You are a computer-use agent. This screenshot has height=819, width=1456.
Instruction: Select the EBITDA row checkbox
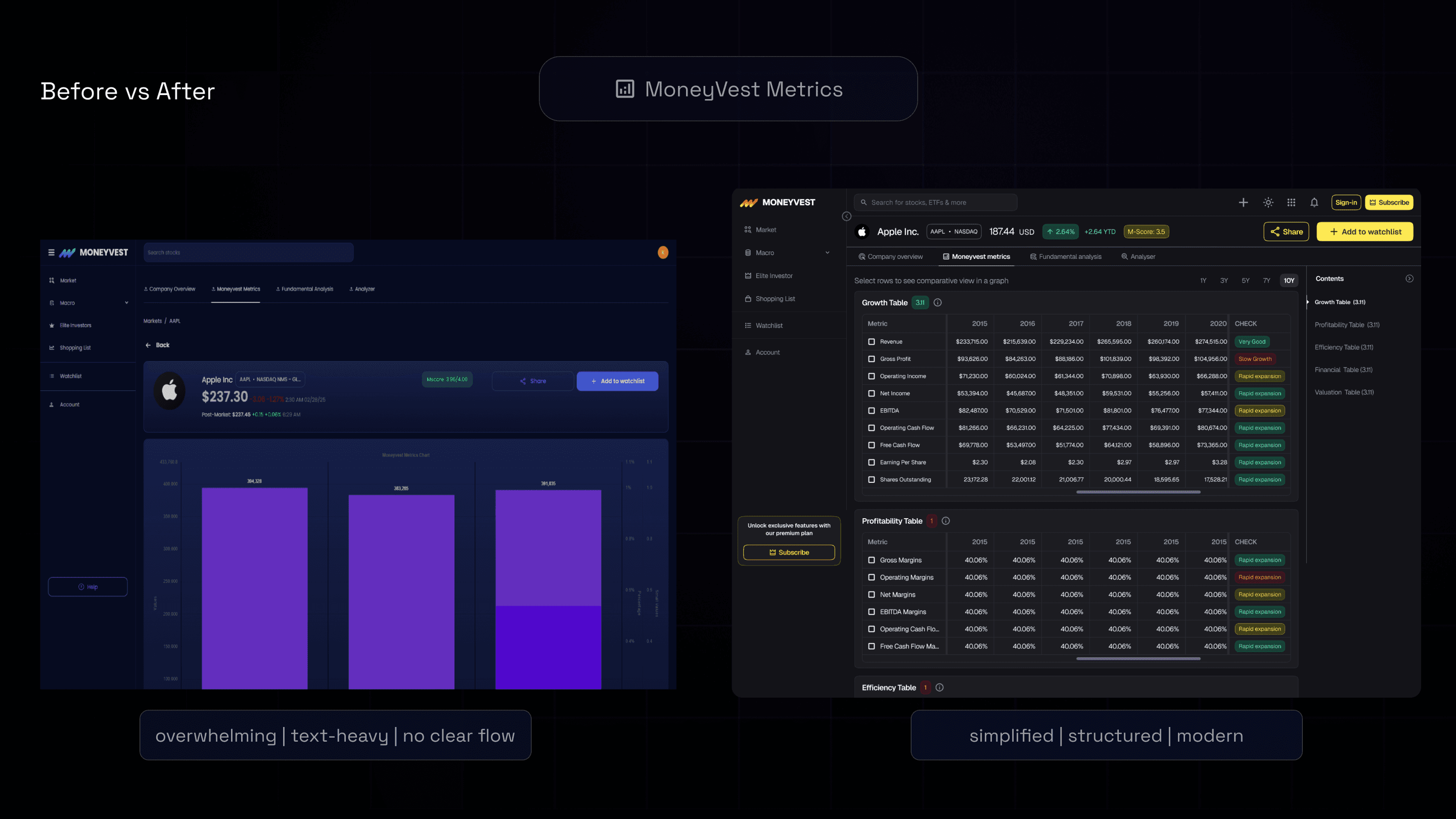click(872, 411)
